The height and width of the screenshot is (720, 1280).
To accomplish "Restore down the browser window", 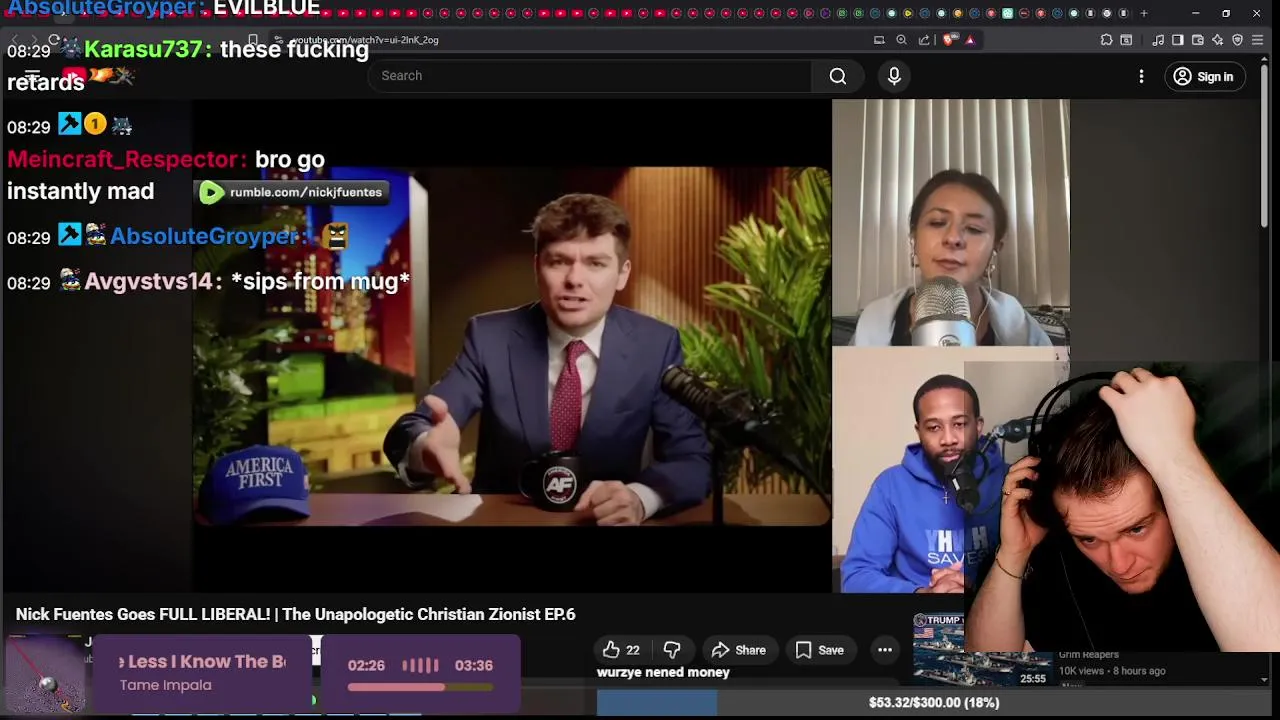I will tap(1226, 13).
